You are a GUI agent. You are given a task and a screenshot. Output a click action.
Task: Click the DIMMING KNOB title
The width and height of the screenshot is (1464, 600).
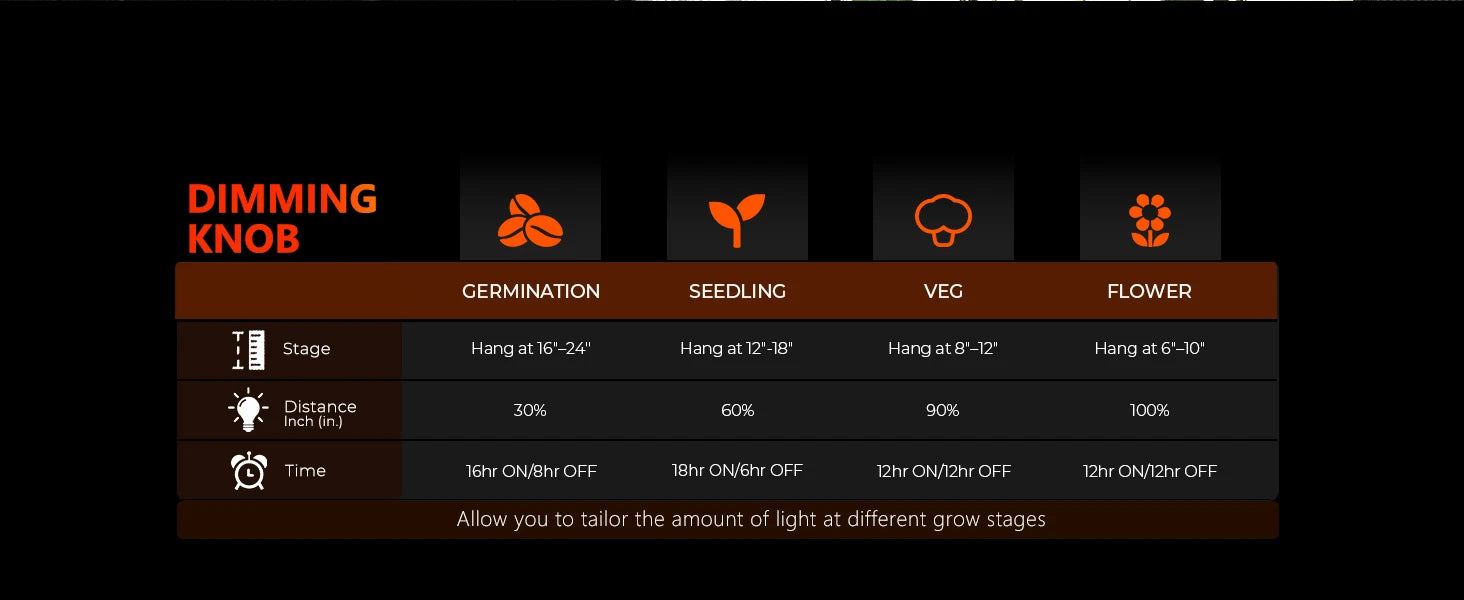tap(282, 219)
